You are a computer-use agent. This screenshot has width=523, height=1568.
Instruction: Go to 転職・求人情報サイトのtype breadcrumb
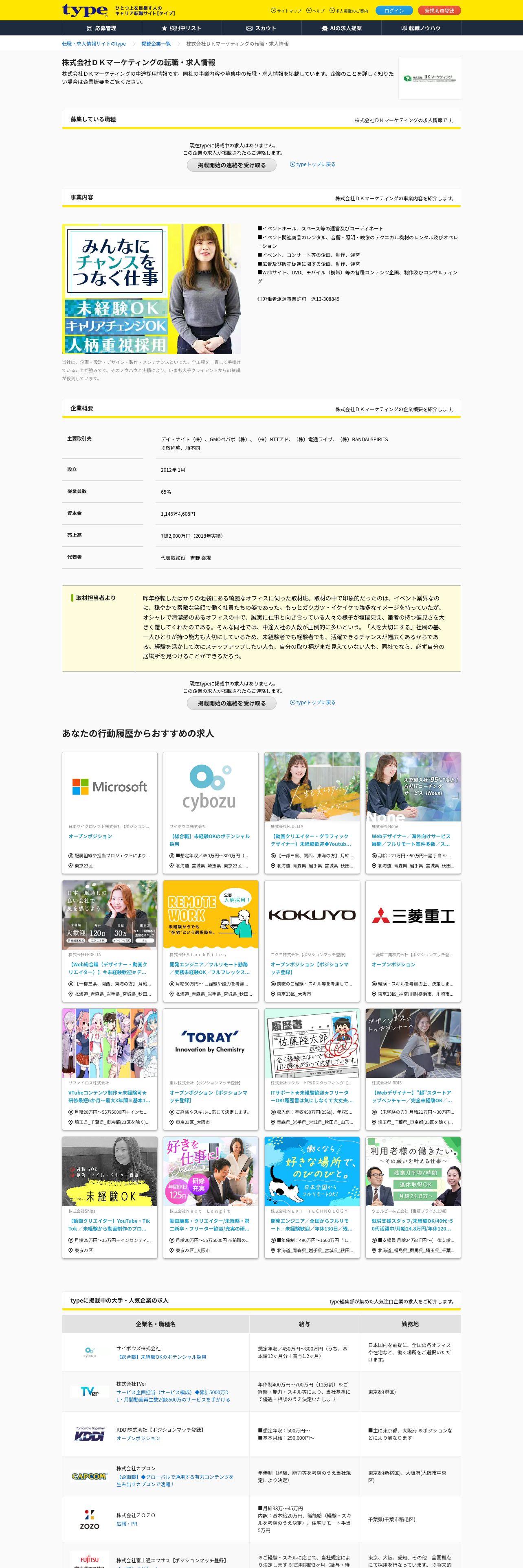[x=94, y=44]
